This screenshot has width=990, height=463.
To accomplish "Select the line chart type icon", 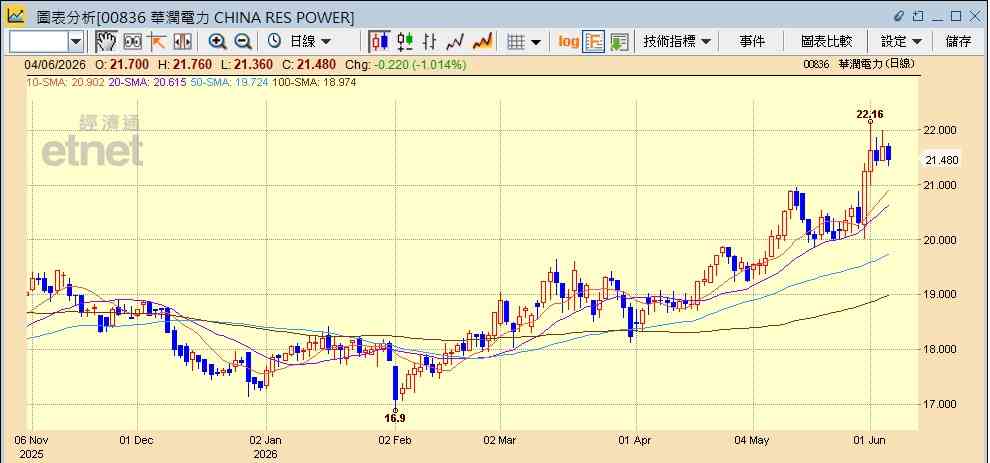I will [x=455, y=42].
